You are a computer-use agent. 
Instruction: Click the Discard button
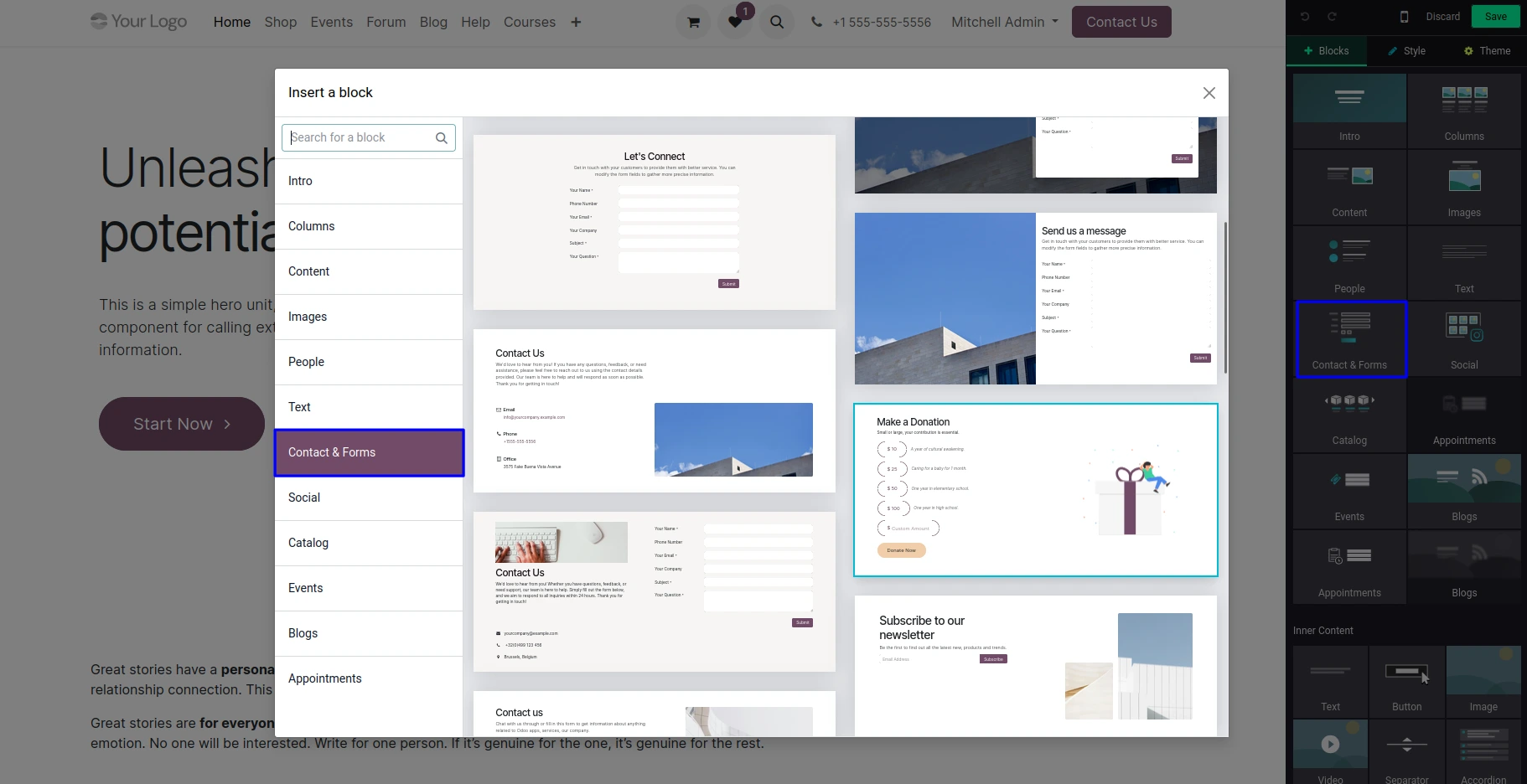(x=1442, y=17)
